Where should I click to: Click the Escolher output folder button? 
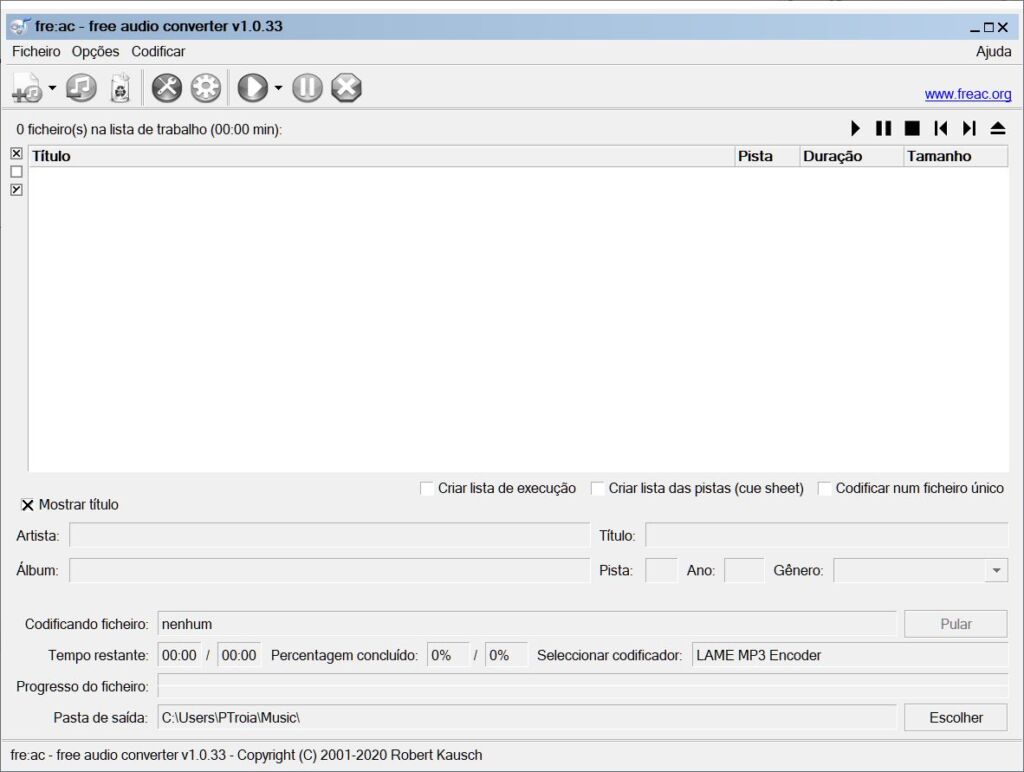tap(955, 717)
